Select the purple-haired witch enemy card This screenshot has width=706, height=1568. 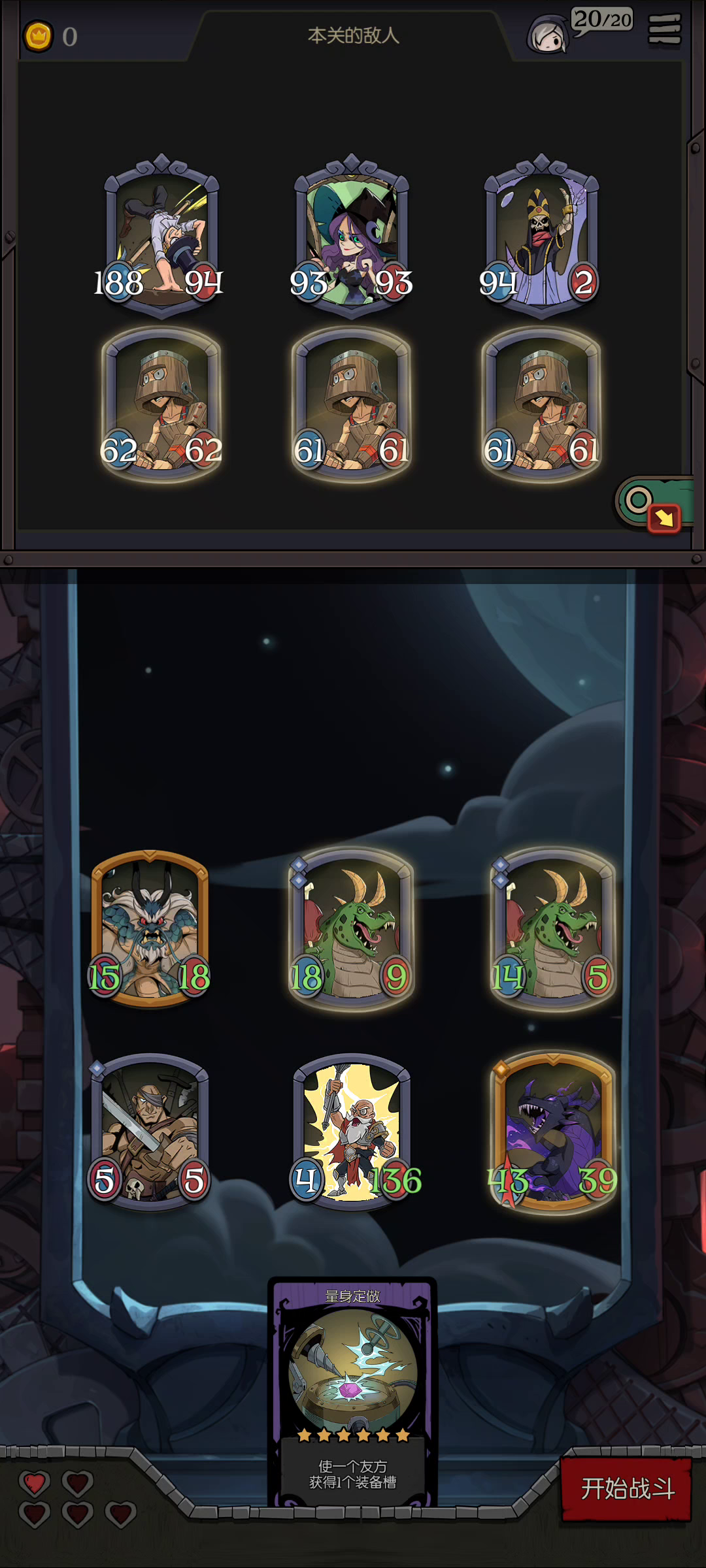(x=352, y=237)
